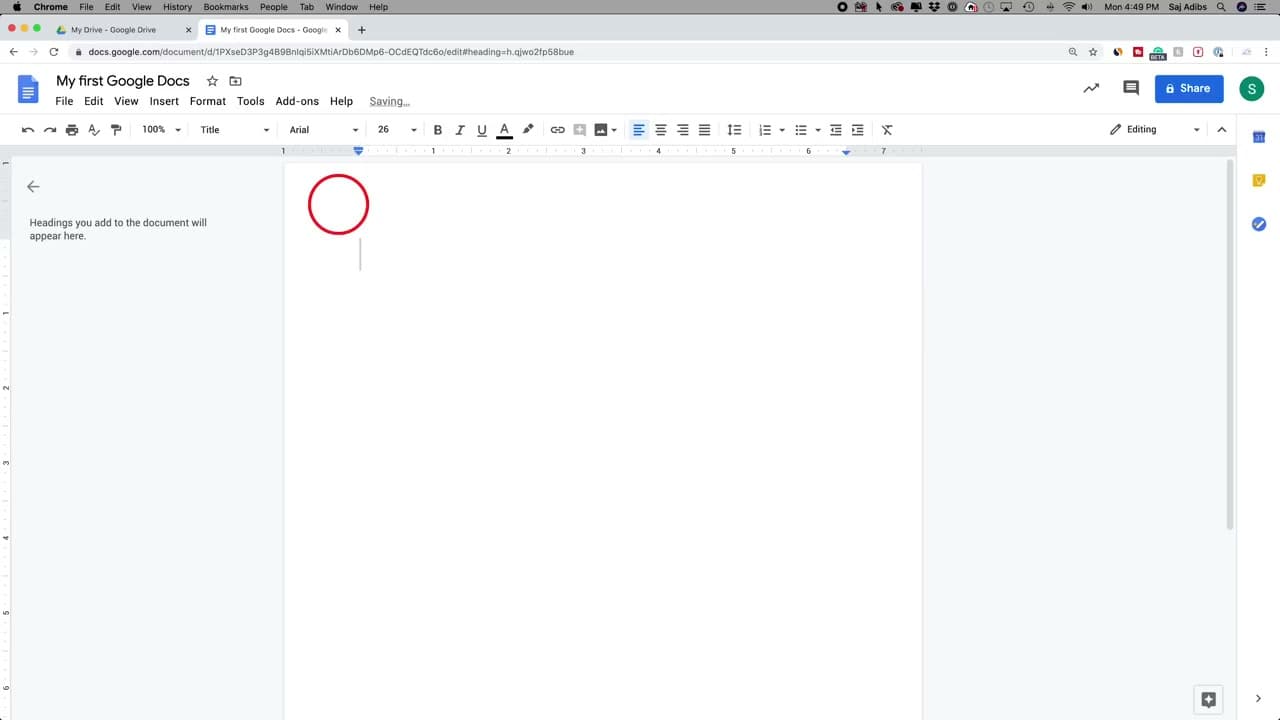Collapse the menus with up chevron

click(1222, 130)
